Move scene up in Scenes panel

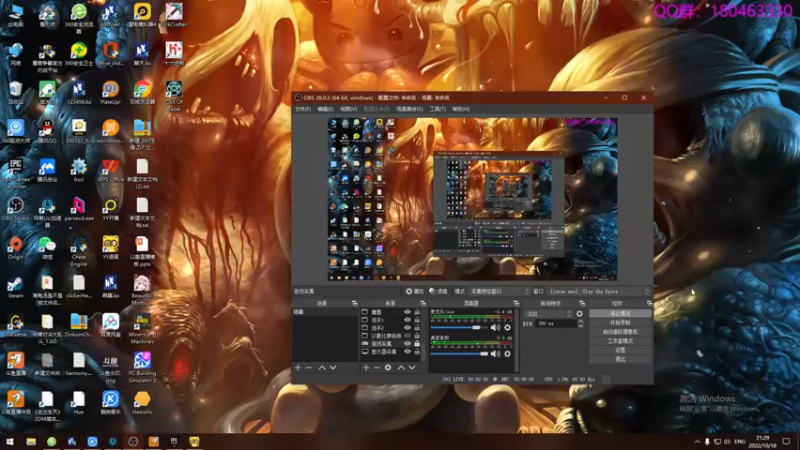tap(322, 367)
